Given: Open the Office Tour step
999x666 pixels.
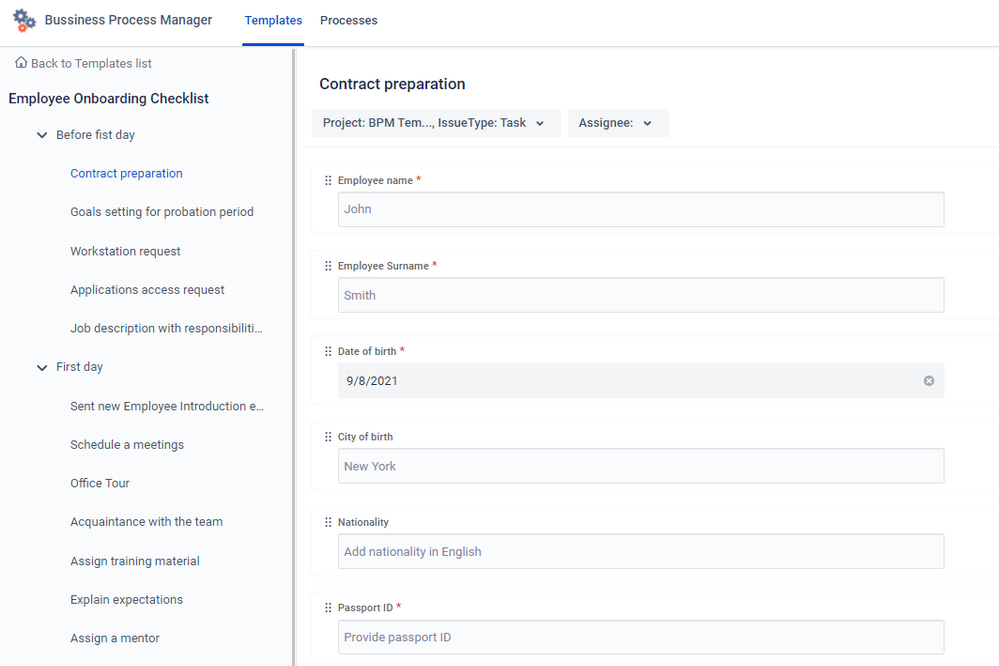Looking at the screenshot, I should point(100,483).
